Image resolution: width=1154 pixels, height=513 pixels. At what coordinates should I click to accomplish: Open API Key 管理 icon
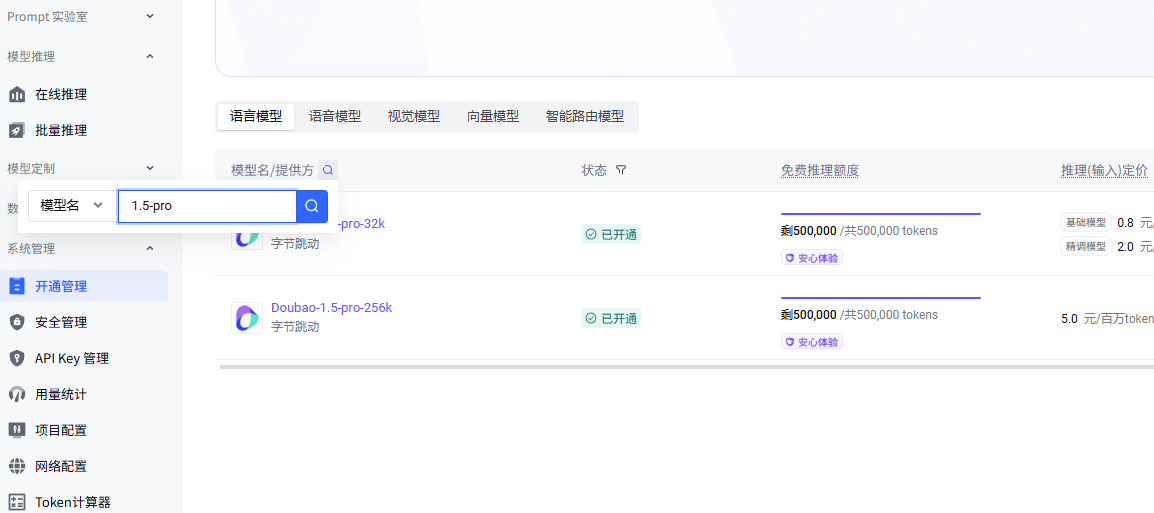click(x=16, y=358)
